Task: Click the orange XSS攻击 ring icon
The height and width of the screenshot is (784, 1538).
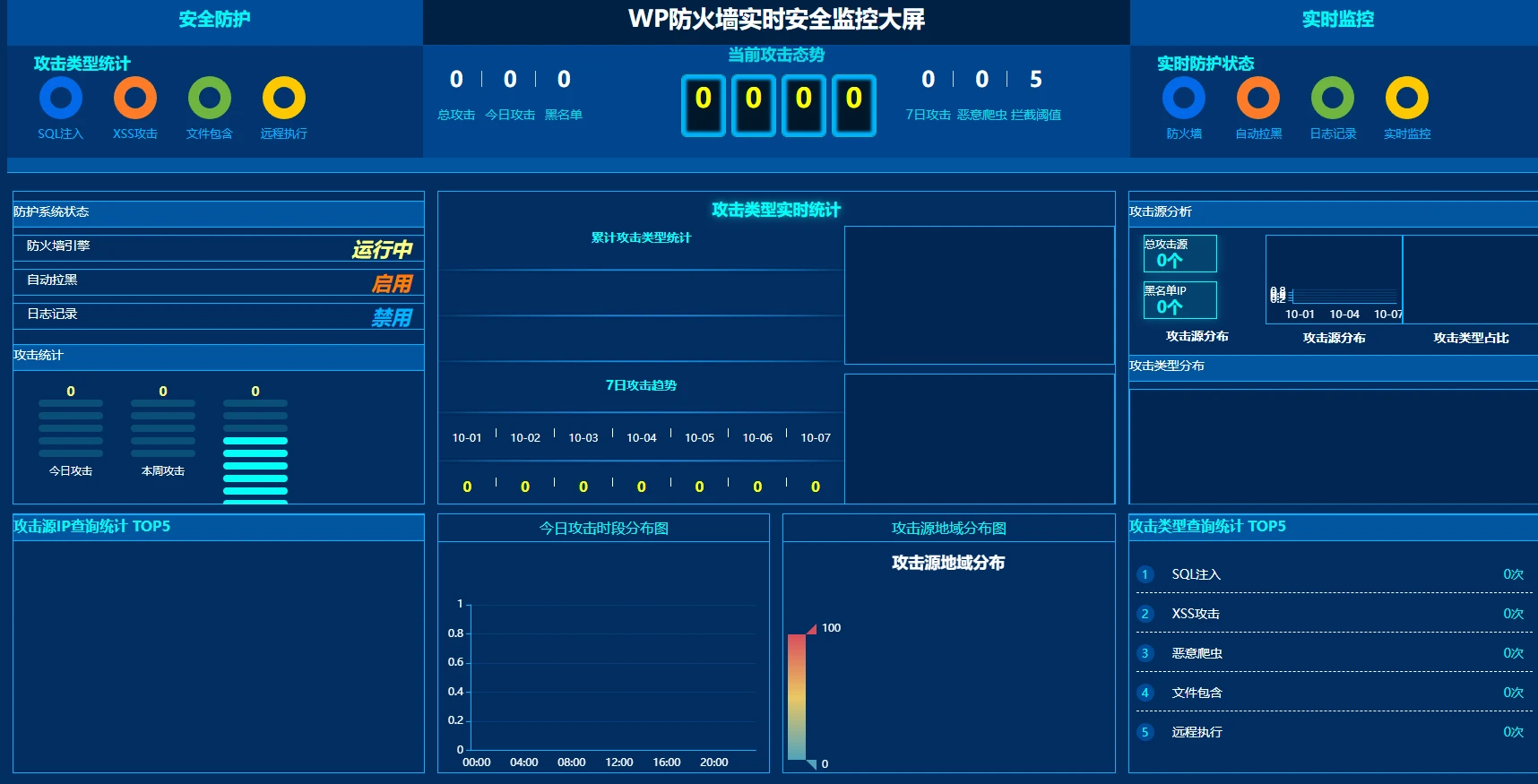Action: 135,98
